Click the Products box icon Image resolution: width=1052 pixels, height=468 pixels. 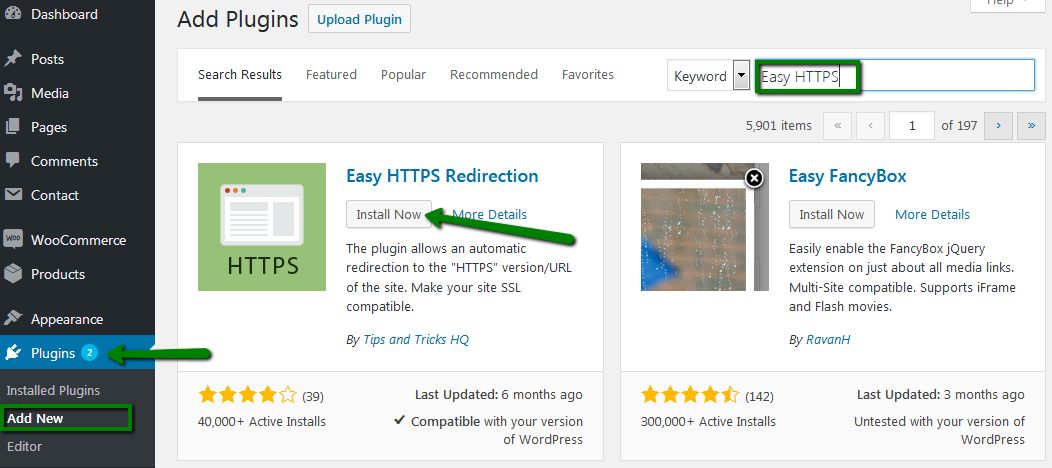point(13,274)
